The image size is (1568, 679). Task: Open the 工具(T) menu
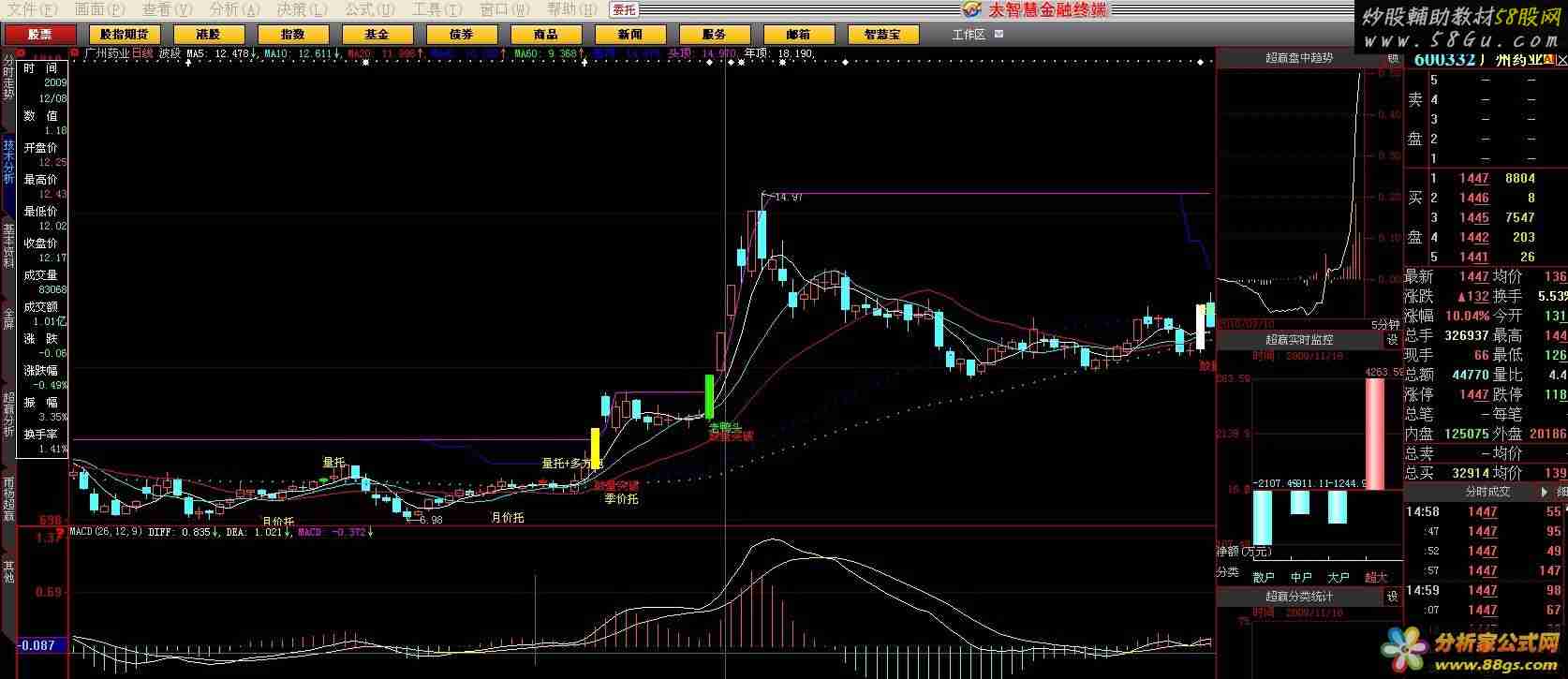click(x=437, y=9)
